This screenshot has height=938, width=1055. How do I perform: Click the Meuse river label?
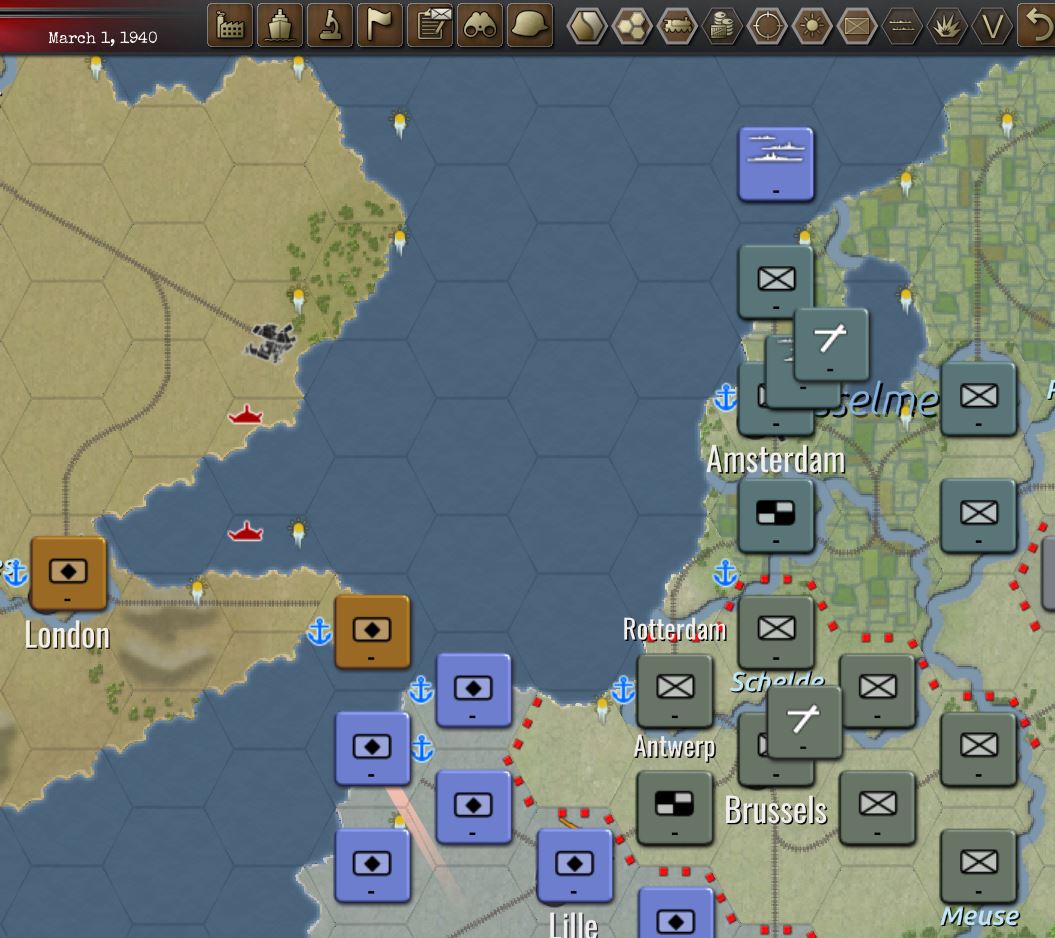pos(980,916)
